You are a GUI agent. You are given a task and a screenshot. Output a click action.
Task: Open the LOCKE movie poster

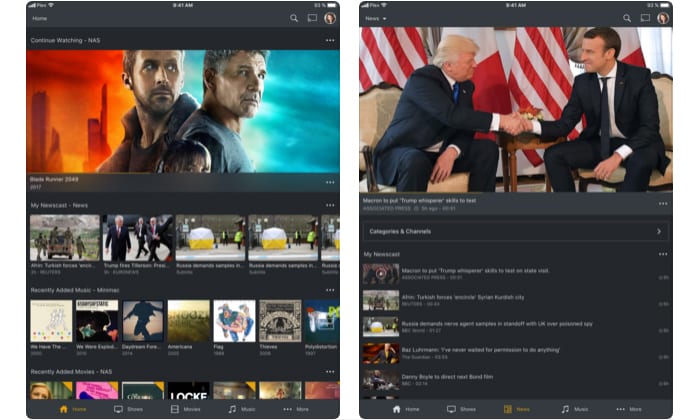(x=188, y=391)
